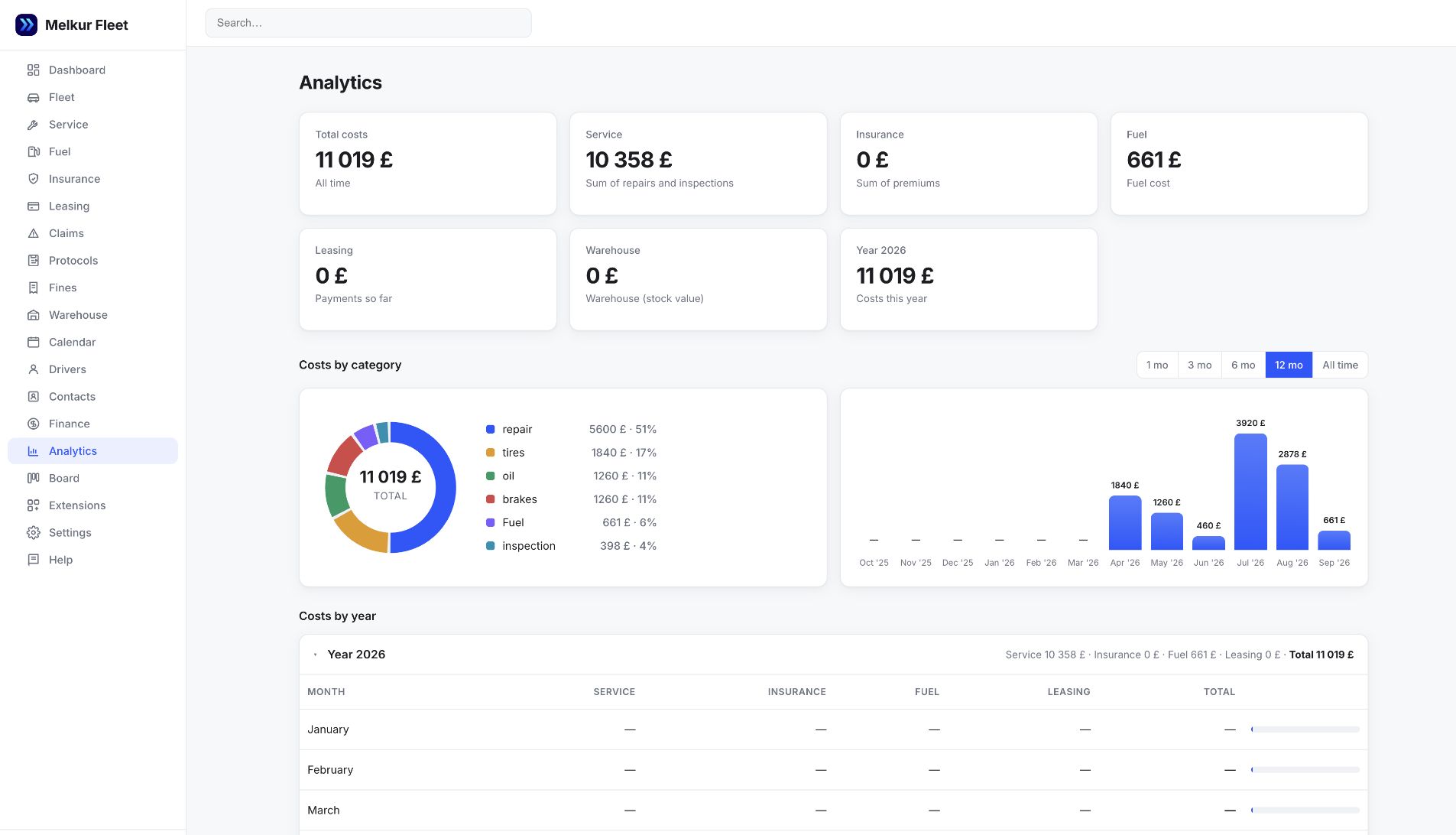The height and width of the screenshot is (835, 1456).
Task: Select the Analytics menu entry
Action: (x=73, y=451)
